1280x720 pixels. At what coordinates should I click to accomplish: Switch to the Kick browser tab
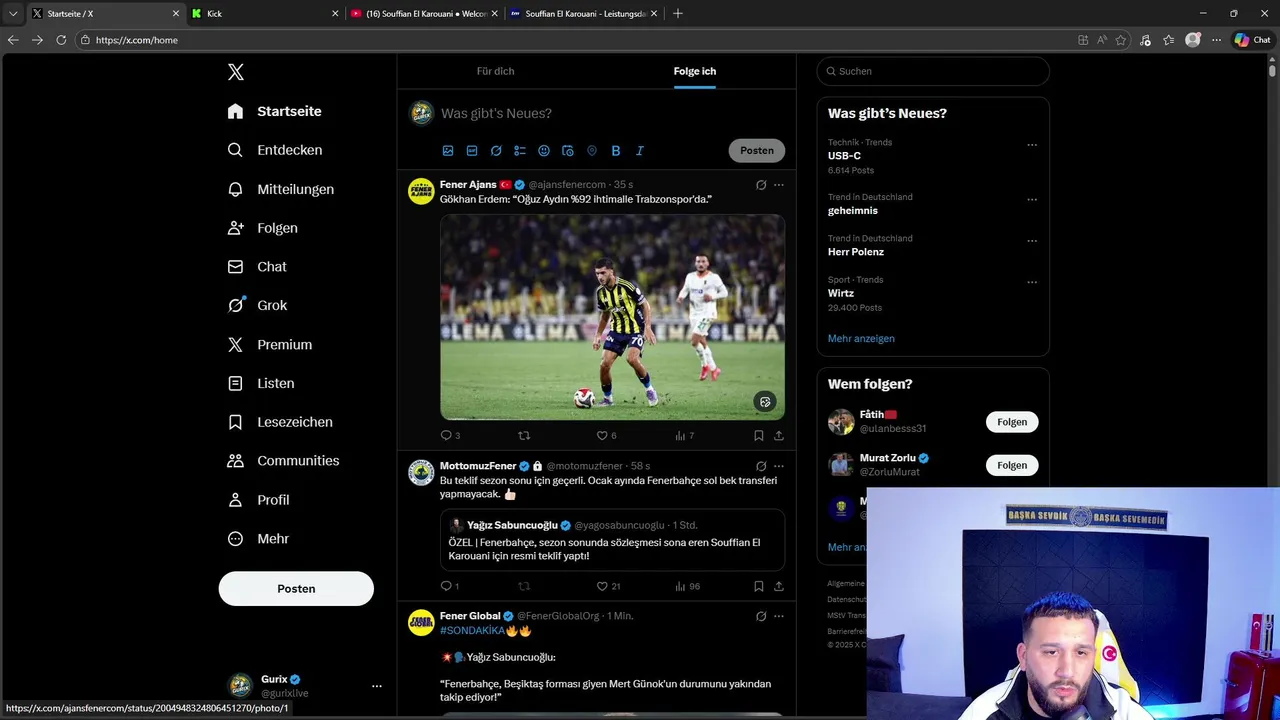coord(264,14)
